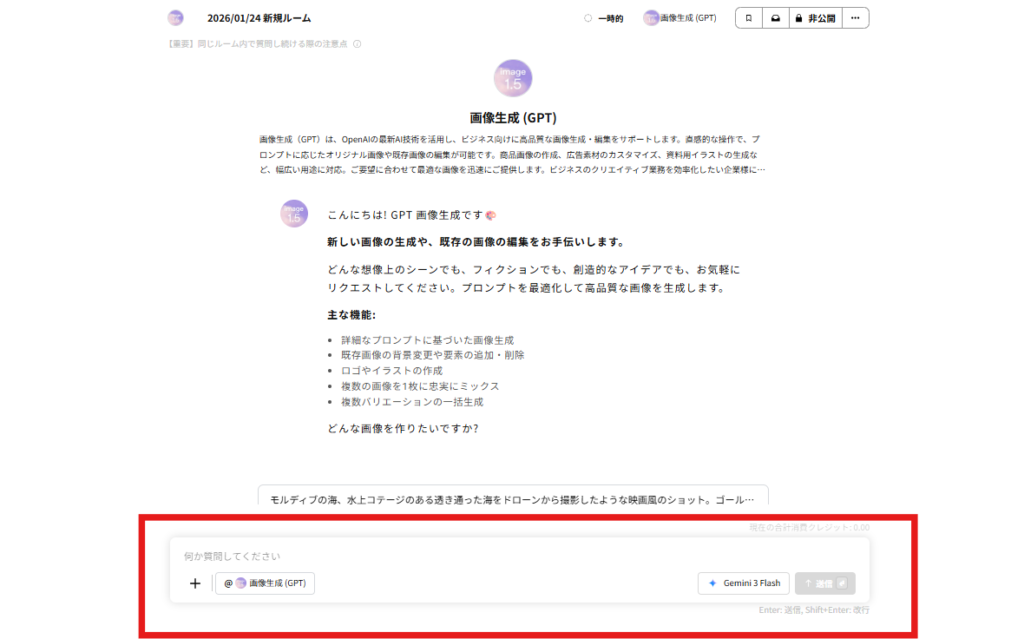The width and height of the screenshot is (1024, 639).
Task: Click the 画像生成 (GPT) header label
Action: (x=685, y=17)
